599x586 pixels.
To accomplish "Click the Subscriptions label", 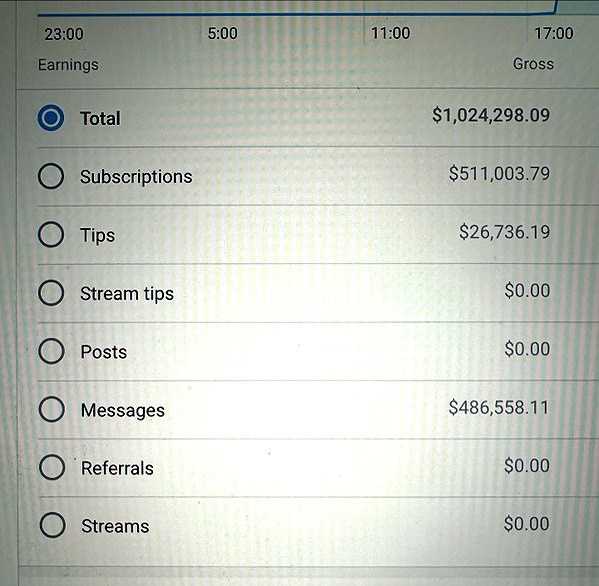I will click(136, 177).
